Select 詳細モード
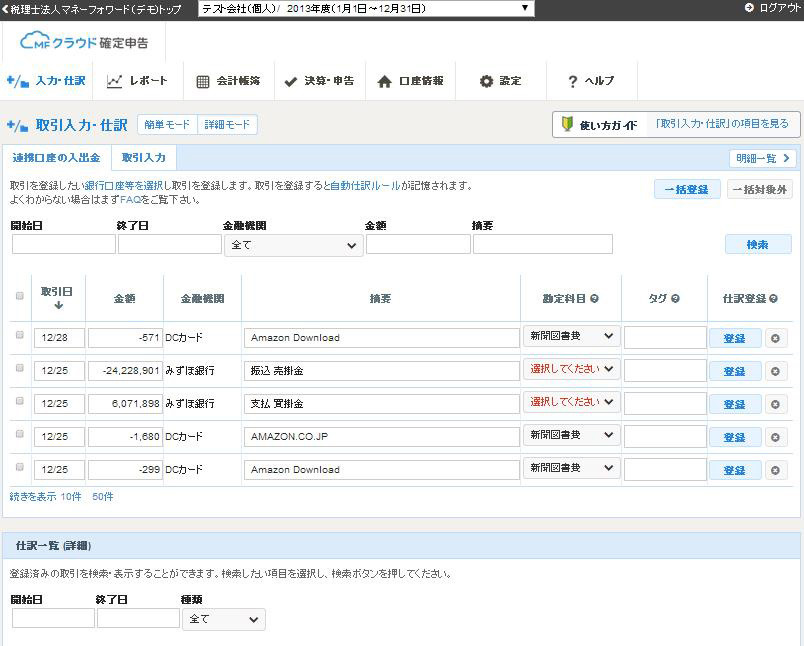This screenshot has height=646, width=804. (x=227, y=125)
